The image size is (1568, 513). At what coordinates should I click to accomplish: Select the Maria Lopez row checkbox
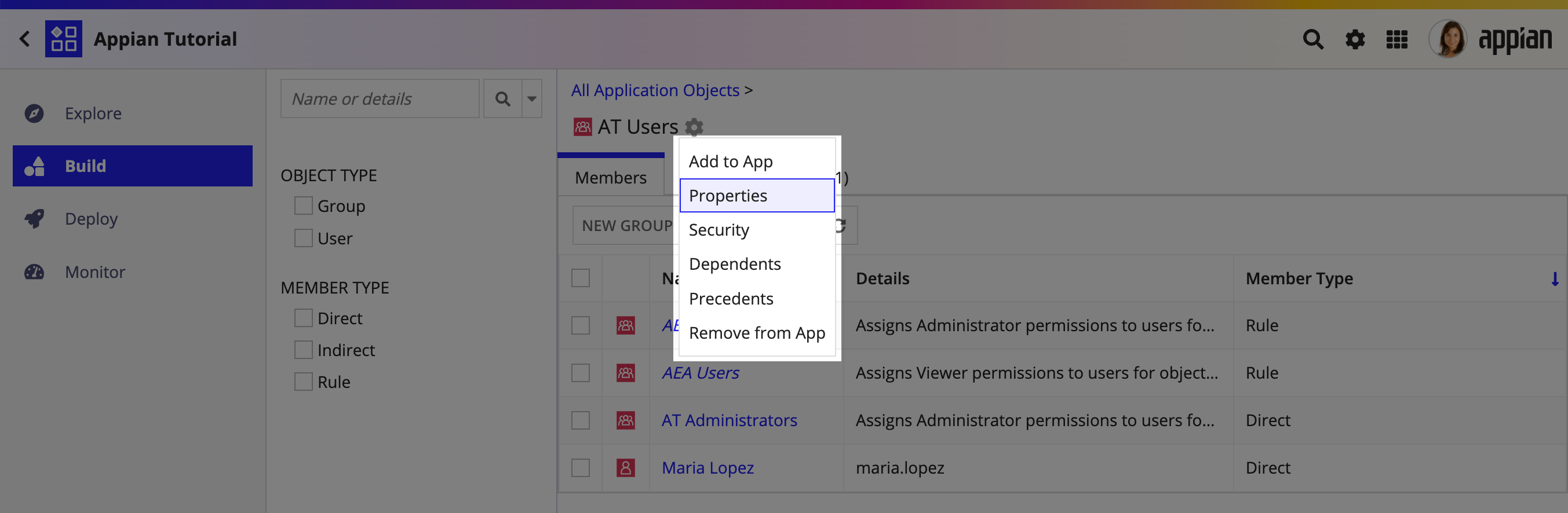(581, 467)
